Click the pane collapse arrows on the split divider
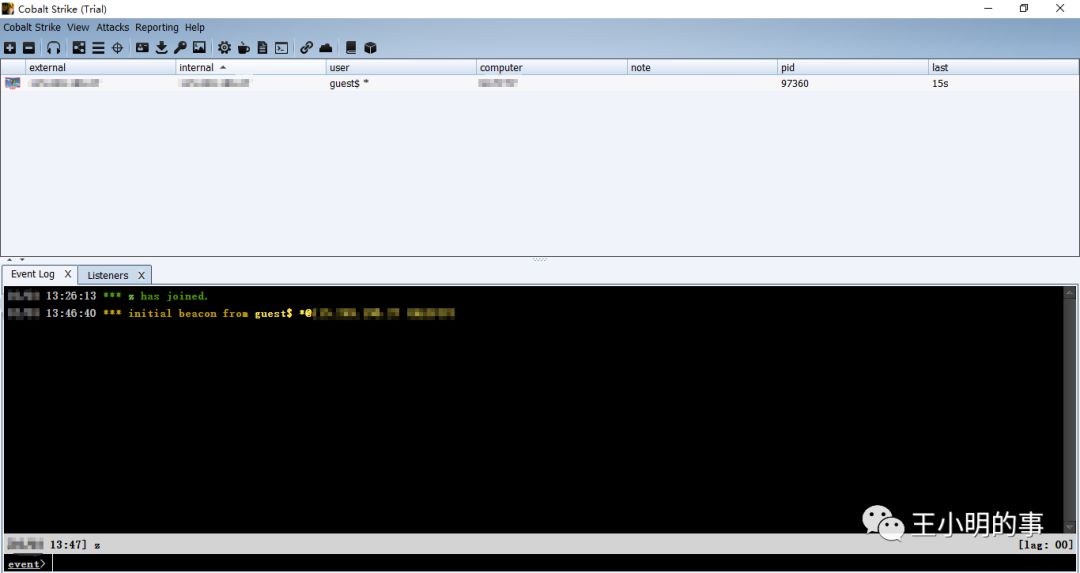The image size is (1080, 573). click(16, 260)
